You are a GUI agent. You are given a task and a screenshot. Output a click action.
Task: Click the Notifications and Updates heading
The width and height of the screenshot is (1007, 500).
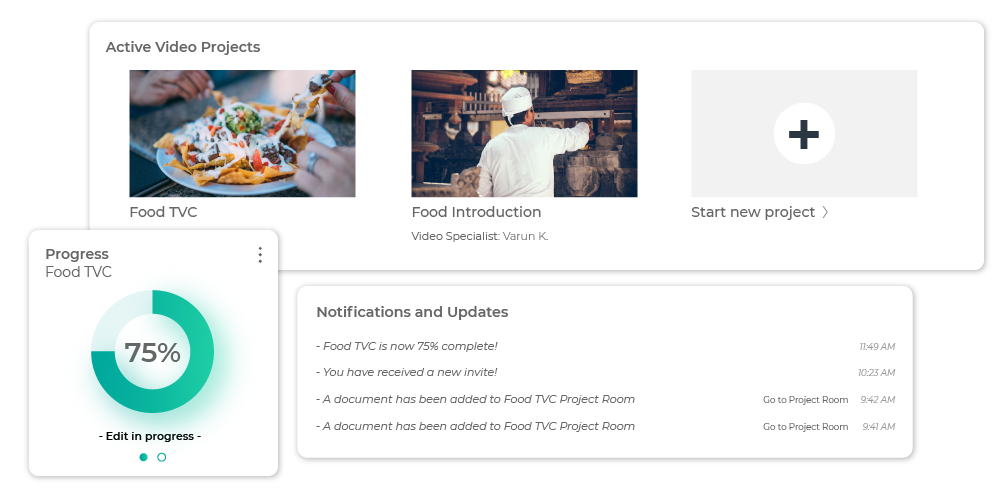tap(412, 312)
